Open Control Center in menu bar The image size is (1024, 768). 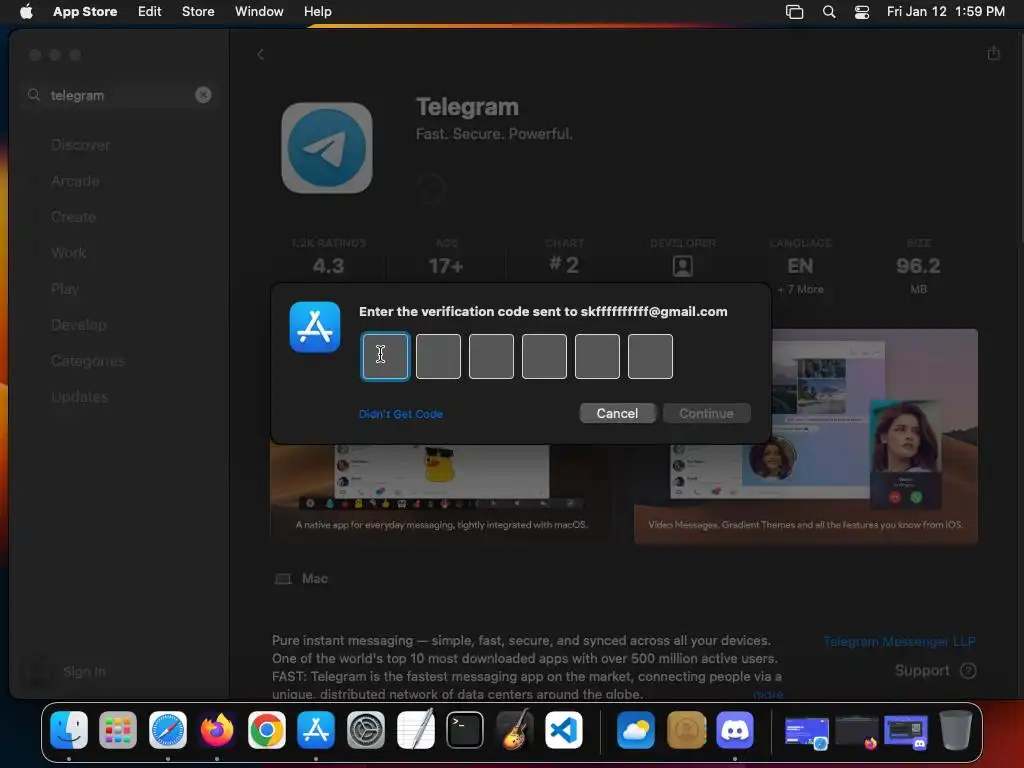[862, 11]
